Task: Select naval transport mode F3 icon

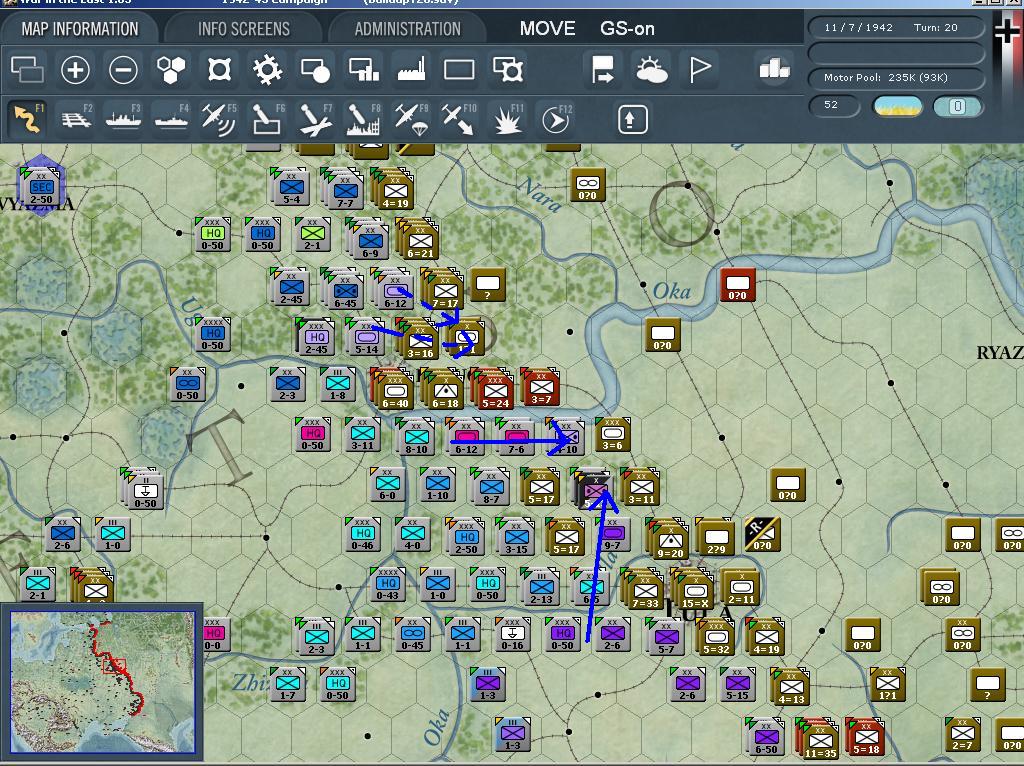Action: pos(123,119)
